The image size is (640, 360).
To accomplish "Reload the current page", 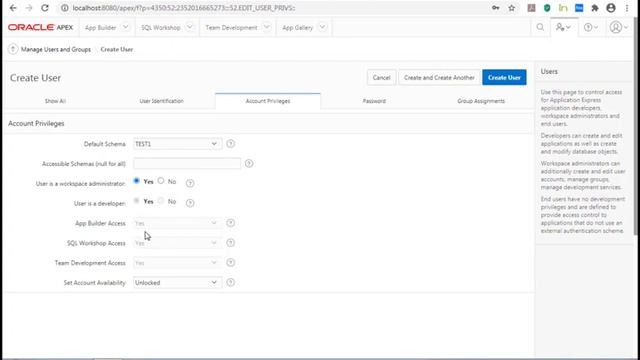I will pos(45,8).
